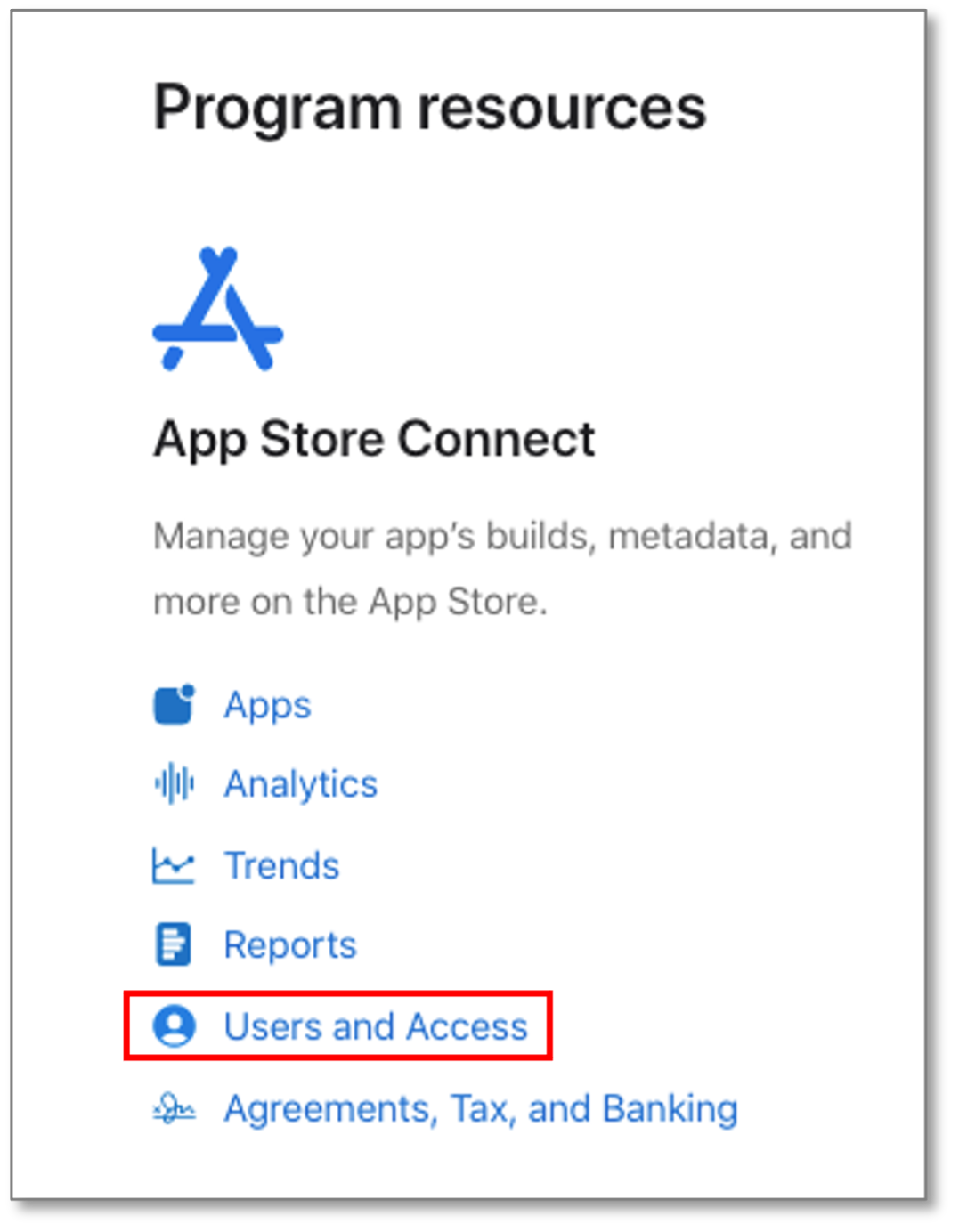Click the blue App Store Connect logo
Viewport: 959px width, 1232px height.
coord(218,309)
